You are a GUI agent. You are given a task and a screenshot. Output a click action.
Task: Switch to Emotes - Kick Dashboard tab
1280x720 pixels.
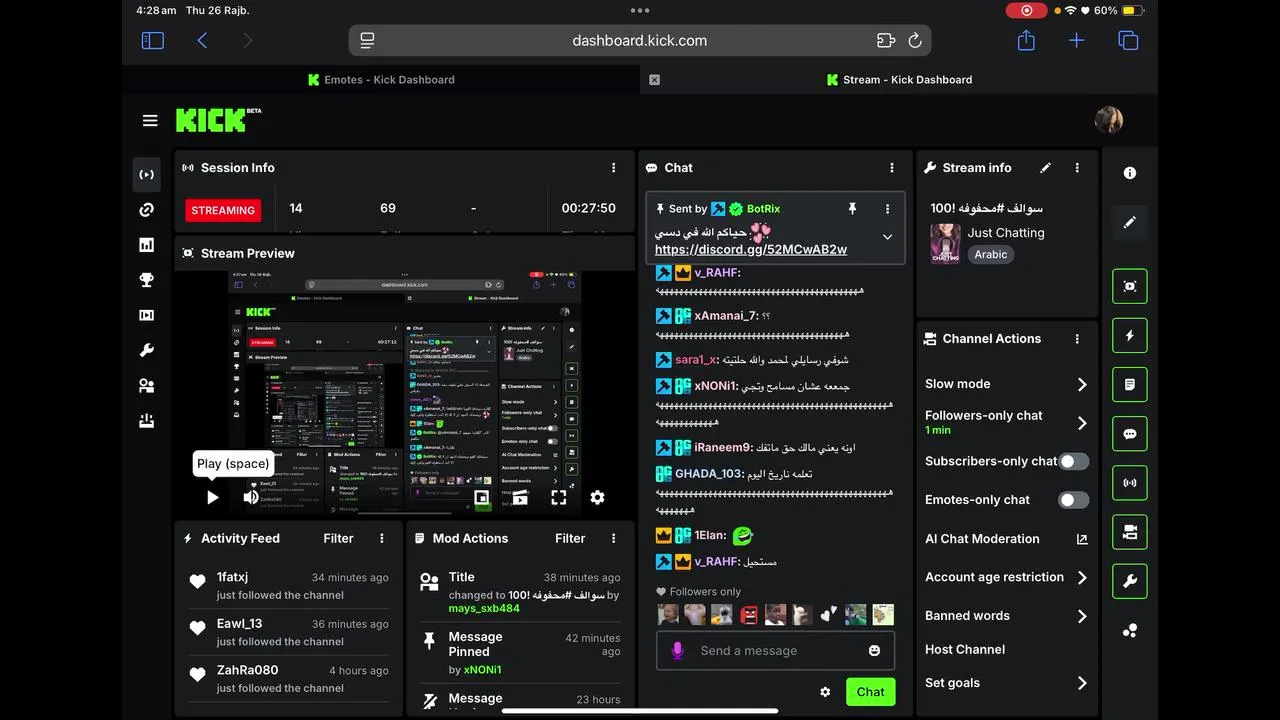pyautogui.click(x=381, y=80)
